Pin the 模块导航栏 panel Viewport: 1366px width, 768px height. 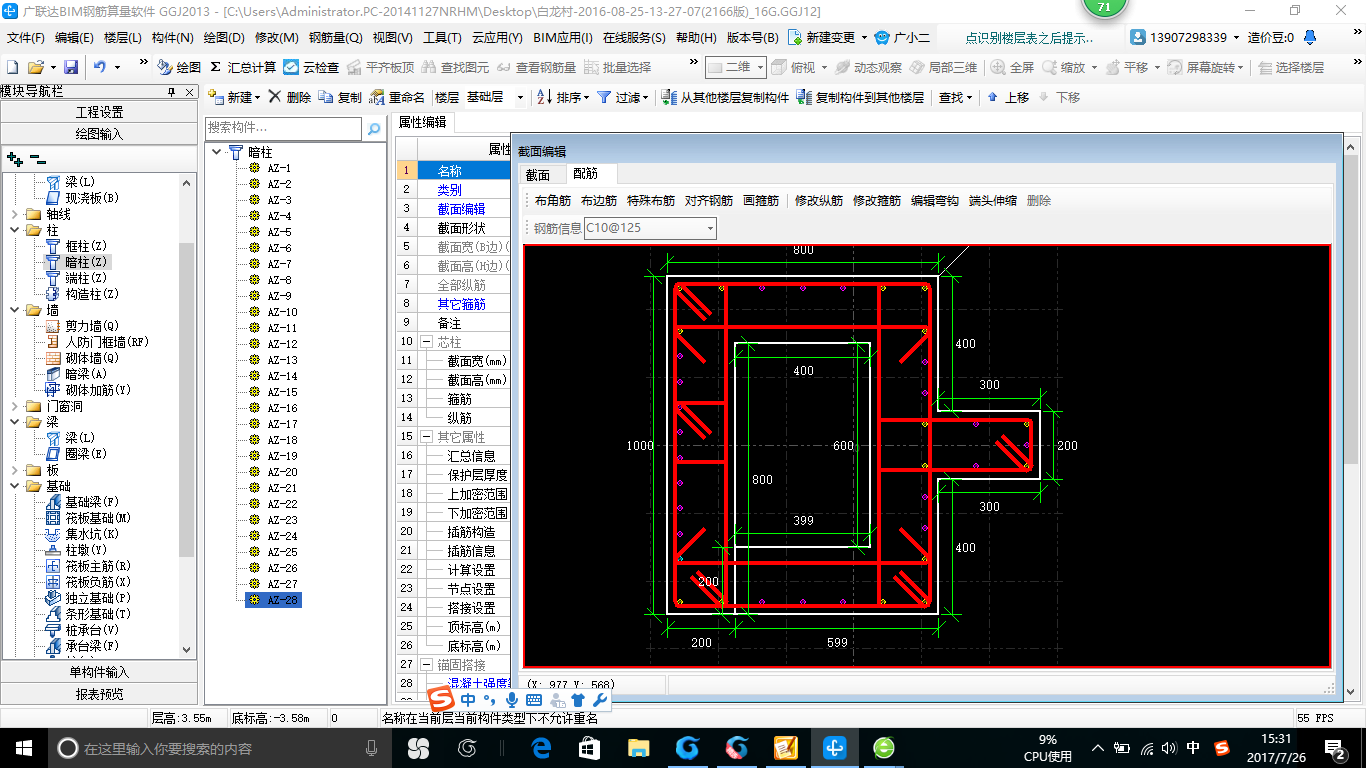click(171, 91)
